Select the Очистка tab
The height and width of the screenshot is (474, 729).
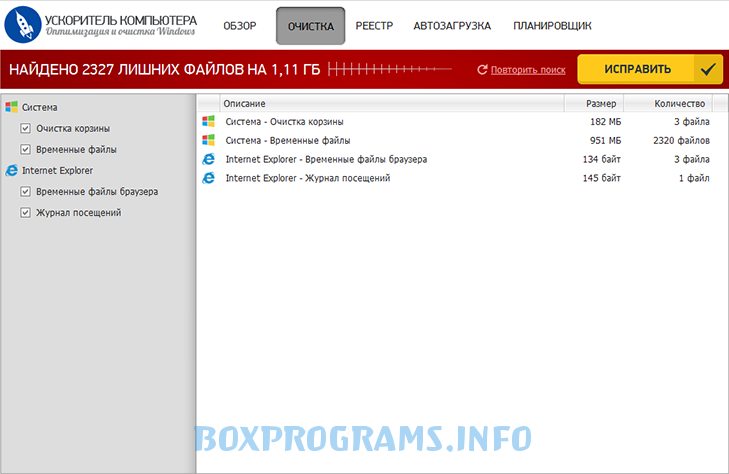[311, 26]
